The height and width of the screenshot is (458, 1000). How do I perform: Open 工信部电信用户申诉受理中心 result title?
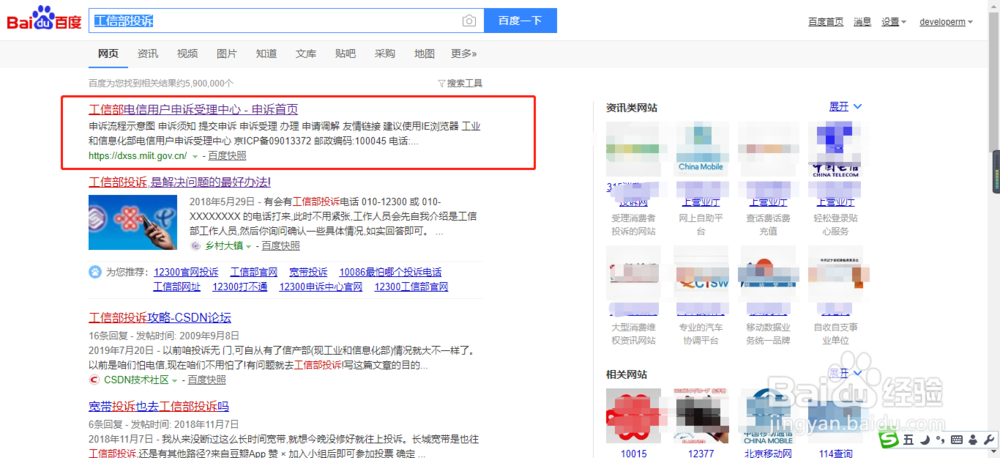point(193,108)
